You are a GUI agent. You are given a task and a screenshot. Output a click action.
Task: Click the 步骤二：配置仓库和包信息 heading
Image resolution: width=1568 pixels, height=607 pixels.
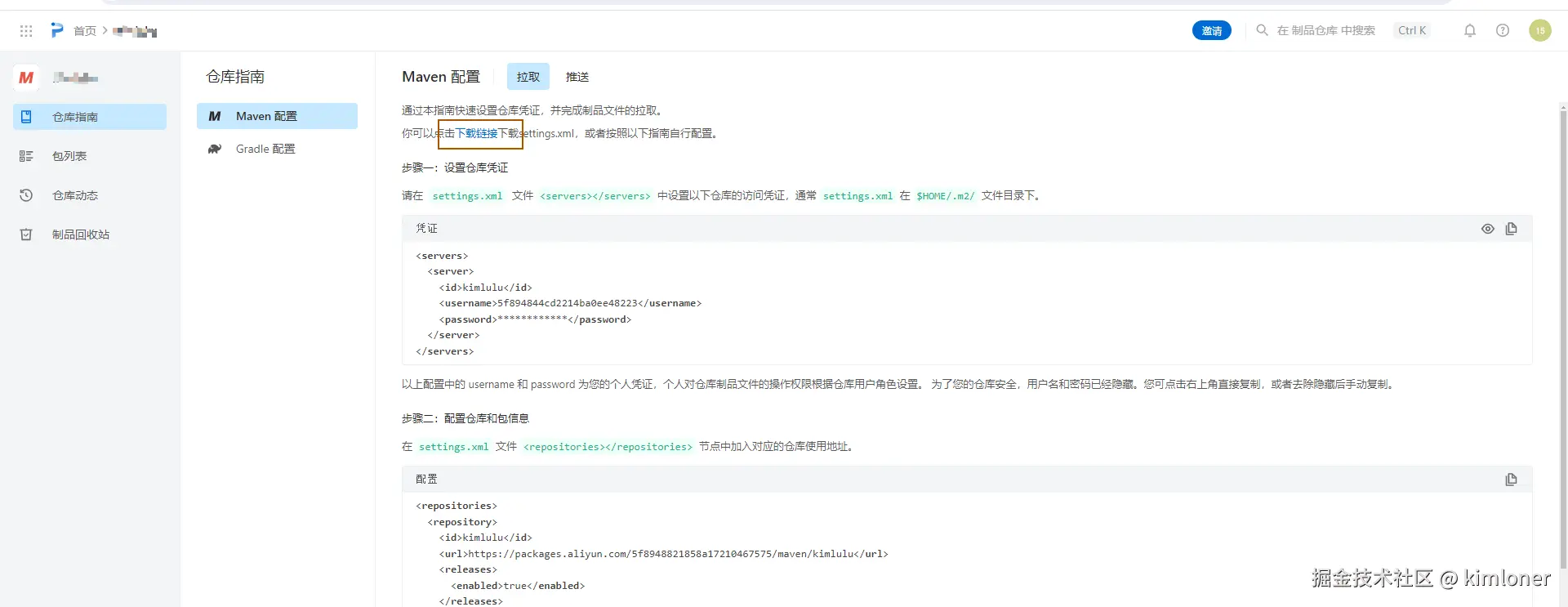tap(465, 418)
